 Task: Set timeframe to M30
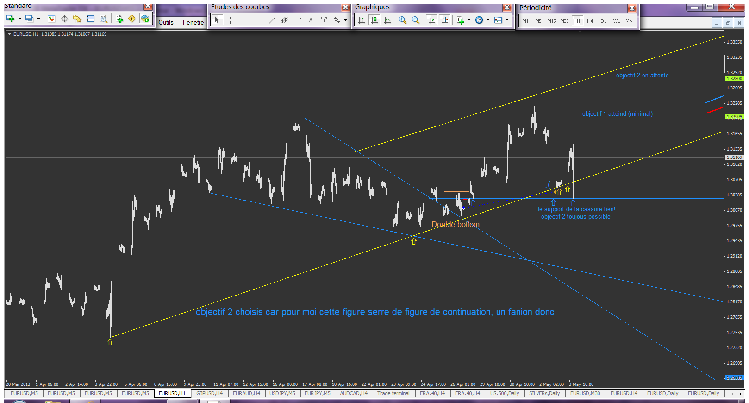tap(564, 21)
